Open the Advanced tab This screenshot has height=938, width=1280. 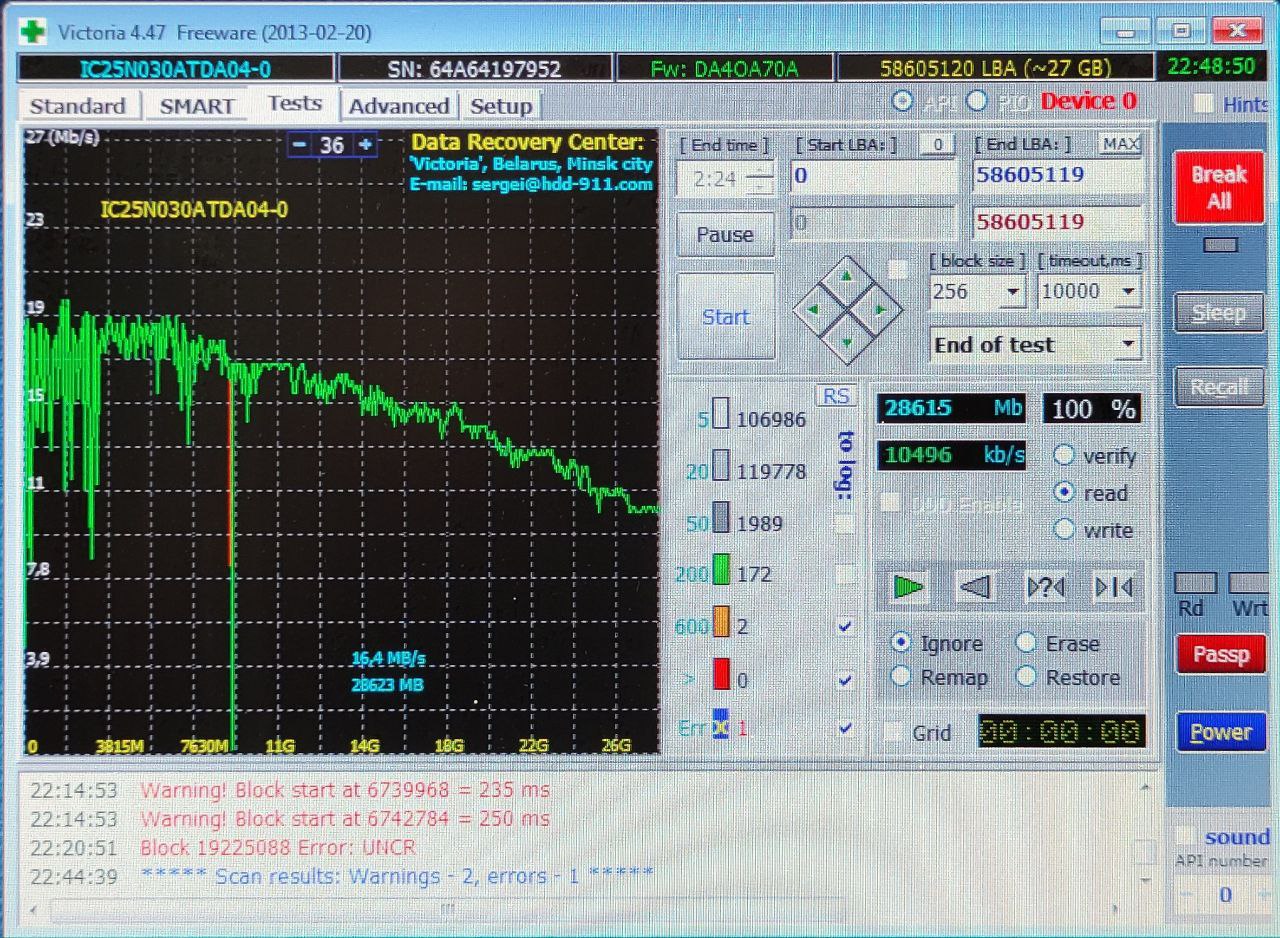398,106
